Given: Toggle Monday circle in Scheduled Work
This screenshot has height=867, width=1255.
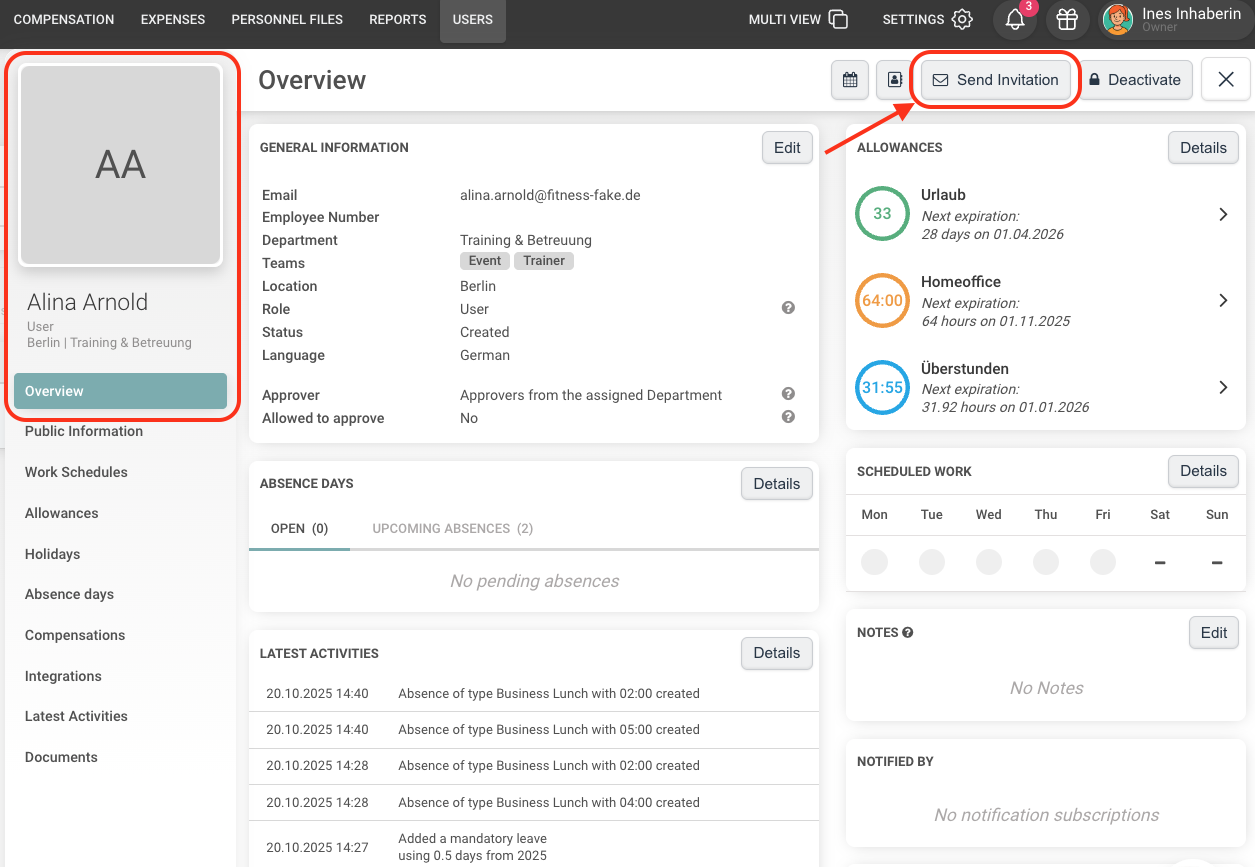Looking at the screenshot, I should (874, 562).
